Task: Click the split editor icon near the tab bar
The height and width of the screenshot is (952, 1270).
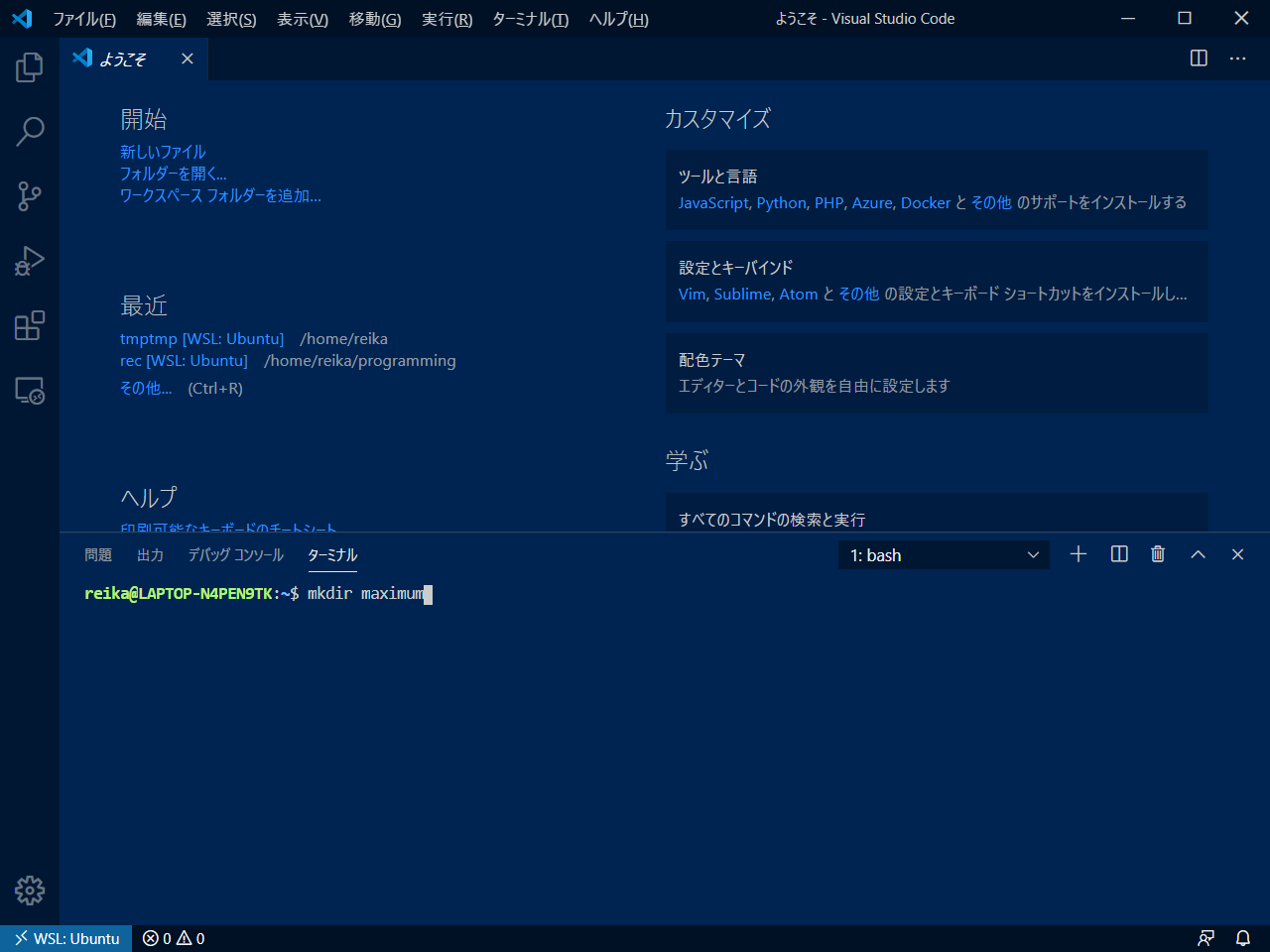Action: point(1198,59)
